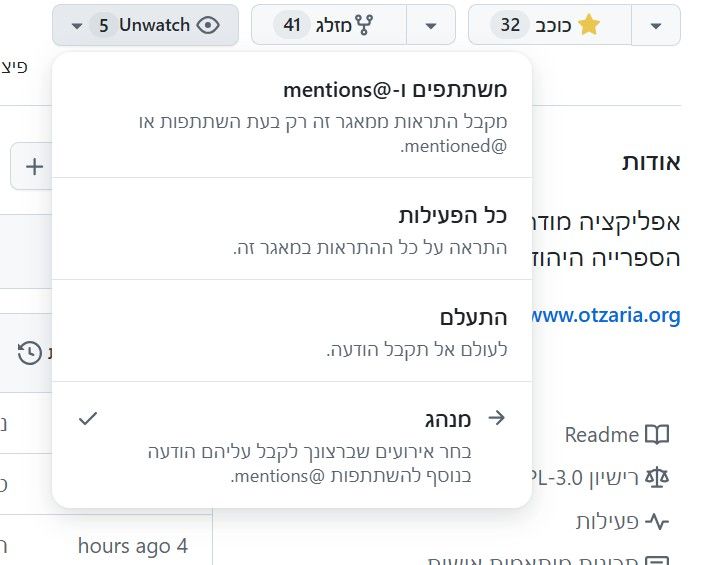Click the fork icon next to מזלג
Image resolution: width=715 pixels, height=565 pixels.
pyautogui.click(x=364, y=25)
